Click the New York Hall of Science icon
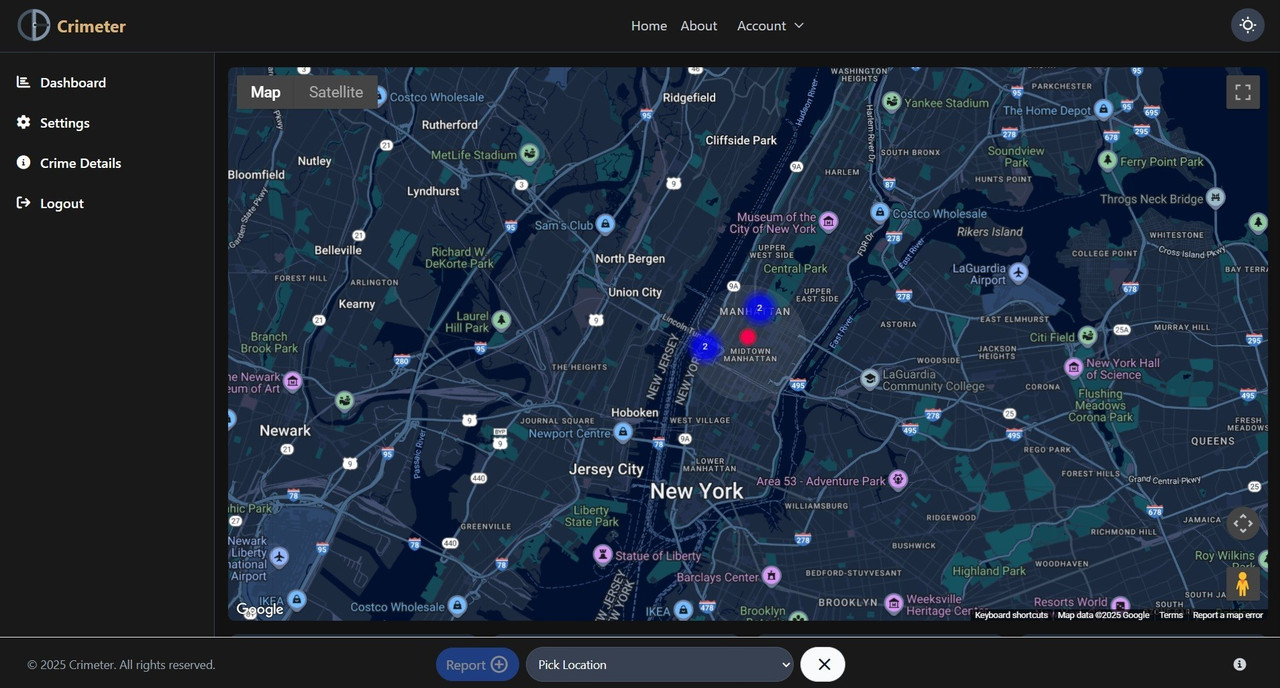 [1074, 368]
